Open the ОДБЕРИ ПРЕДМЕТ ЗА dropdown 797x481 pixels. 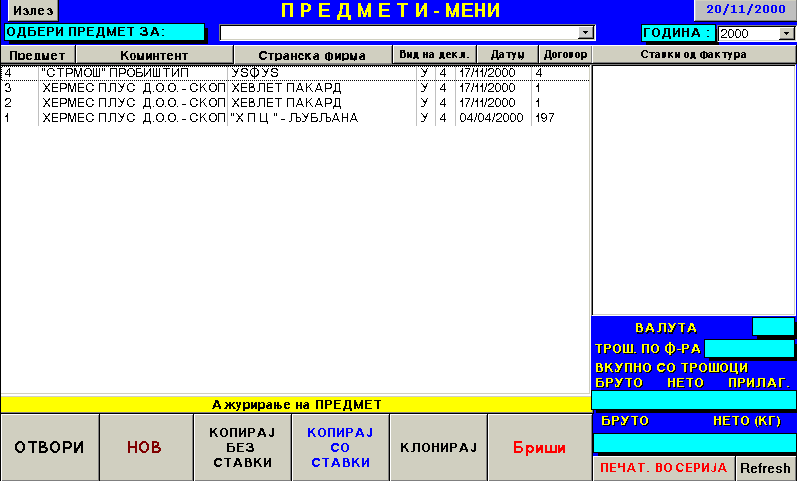coord(586,33)
